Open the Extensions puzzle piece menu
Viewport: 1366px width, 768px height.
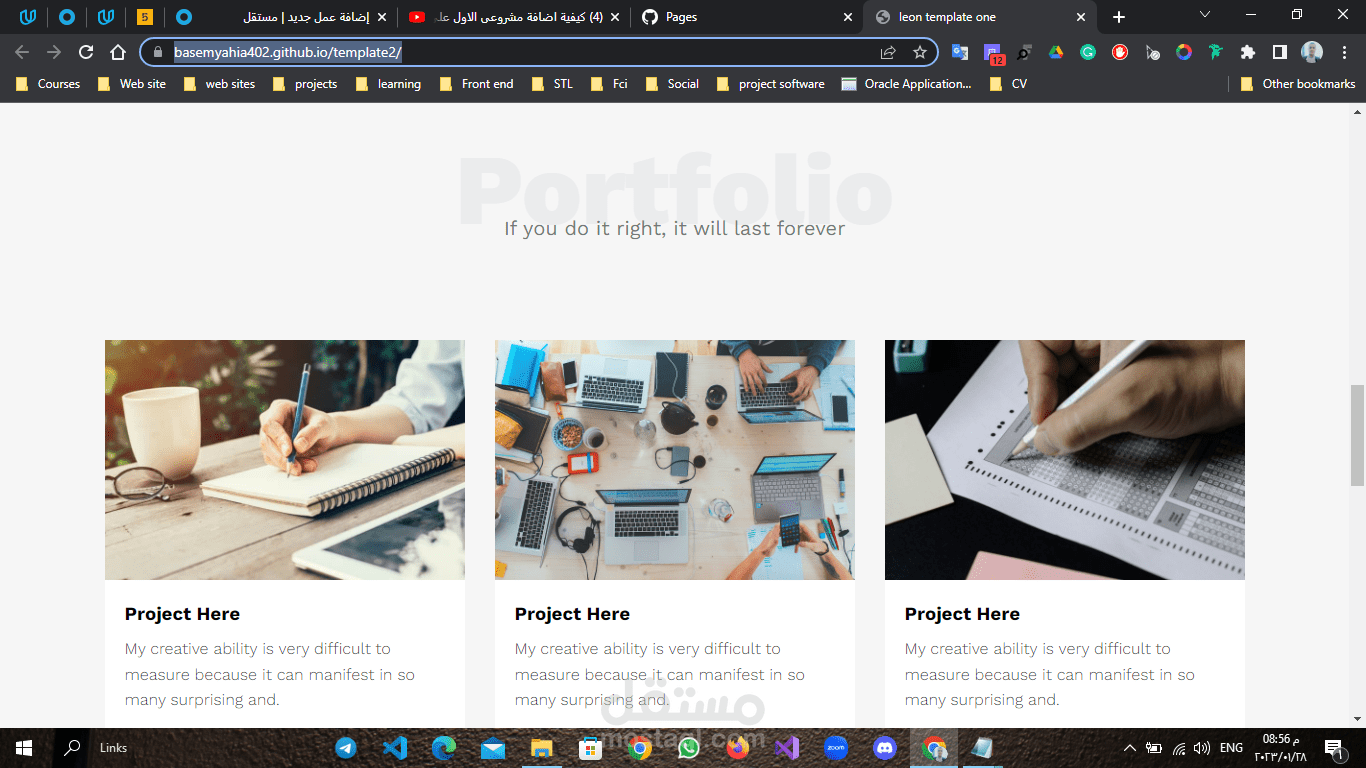[1248, 52]
